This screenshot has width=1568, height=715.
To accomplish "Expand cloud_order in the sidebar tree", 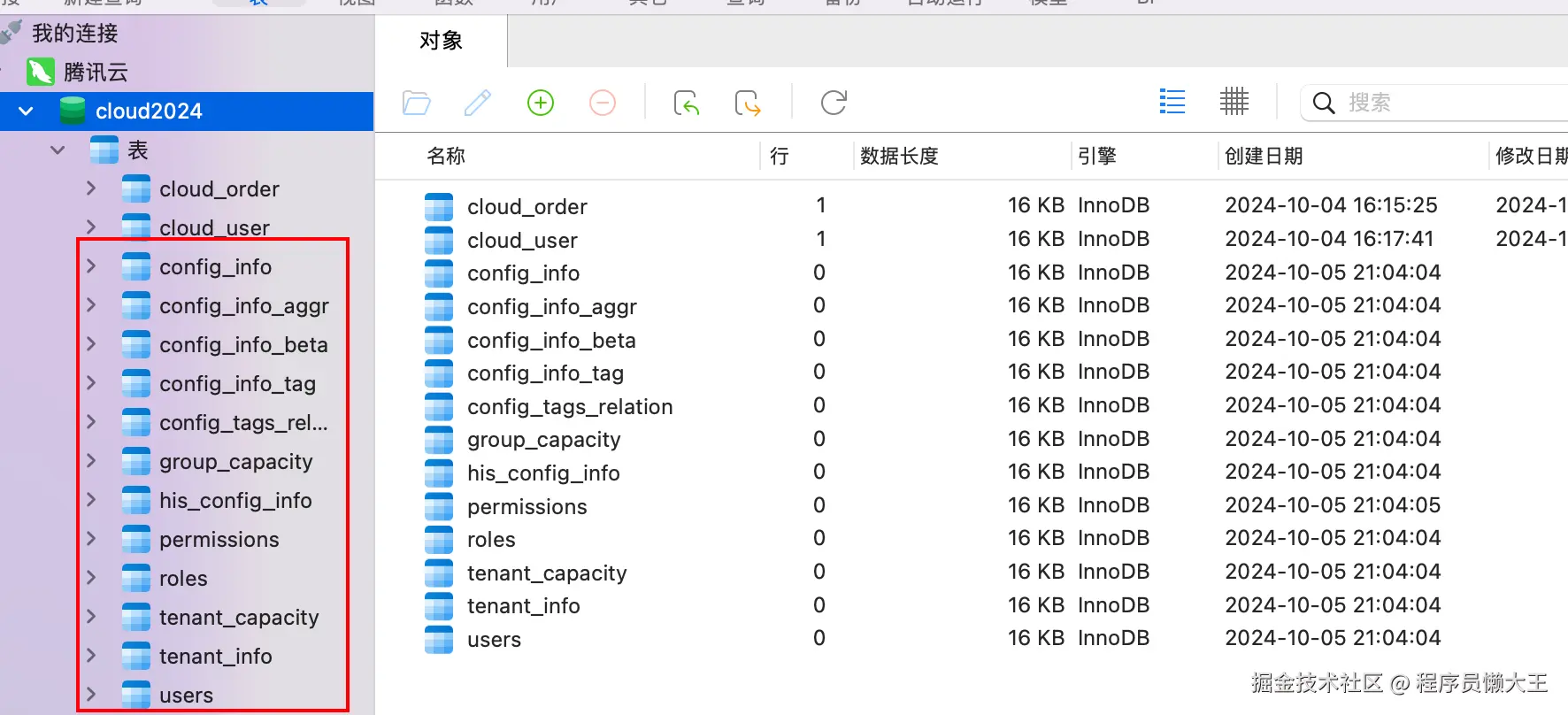I will (91, 188).
